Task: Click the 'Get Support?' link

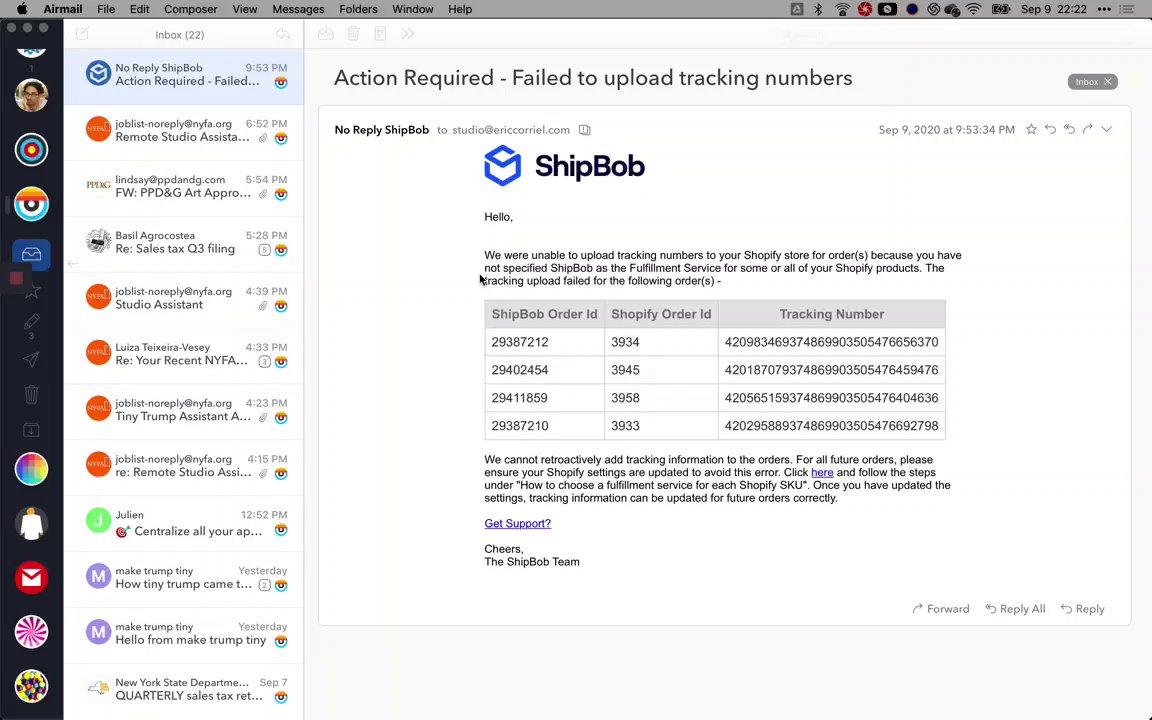Action: [517, 523]
